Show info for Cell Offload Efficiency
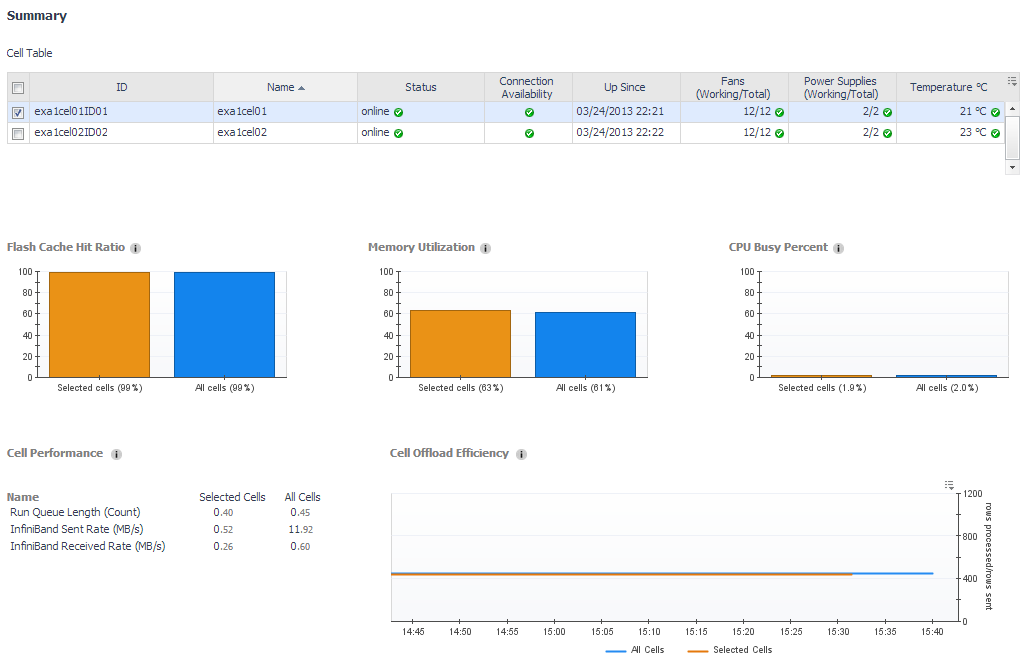 521,454
